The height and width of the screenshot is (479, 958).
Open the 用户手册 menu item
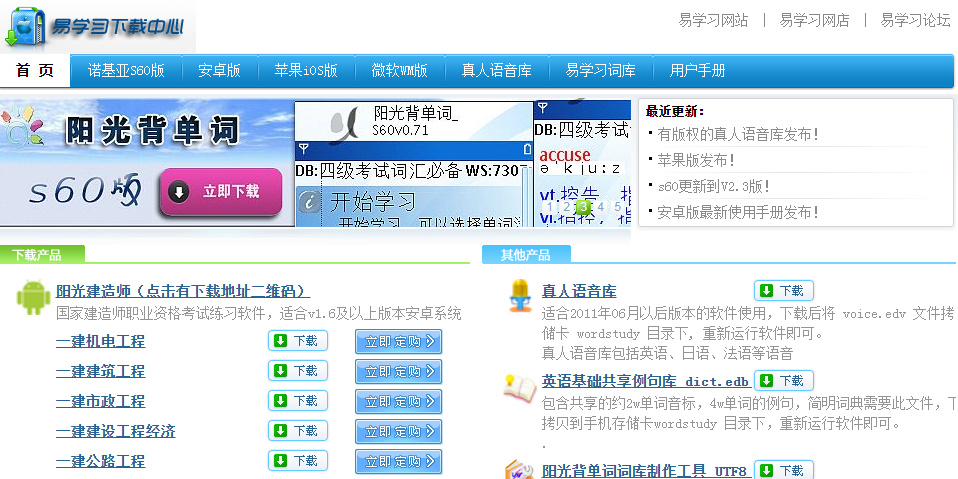coord(697,71)
